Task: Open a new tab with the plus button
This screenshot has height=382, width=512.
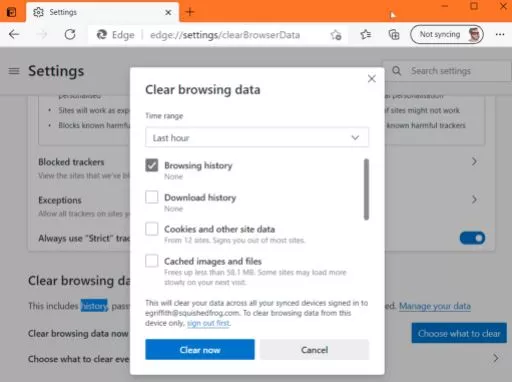Action: pos(190,12)
